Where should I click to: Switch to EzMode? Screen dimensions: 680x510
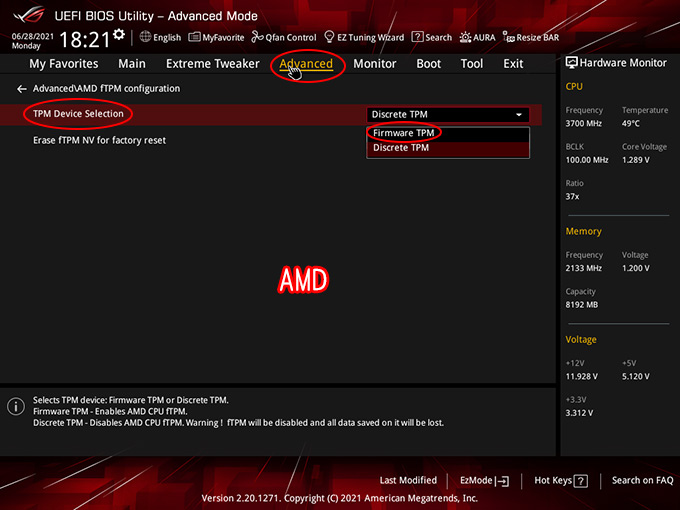pos(484,481)
